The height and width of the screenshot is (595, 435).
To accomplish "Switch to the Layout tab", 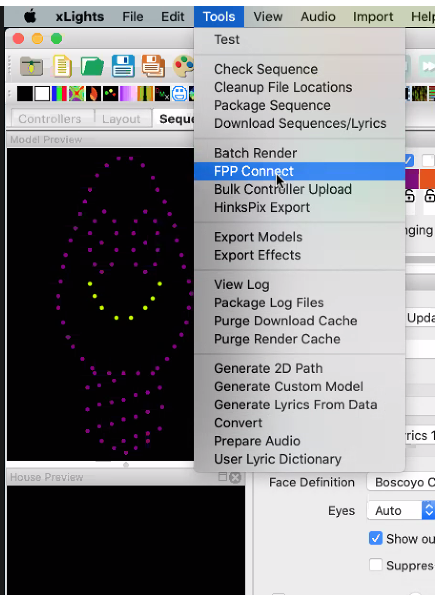I will pos(121,119).
